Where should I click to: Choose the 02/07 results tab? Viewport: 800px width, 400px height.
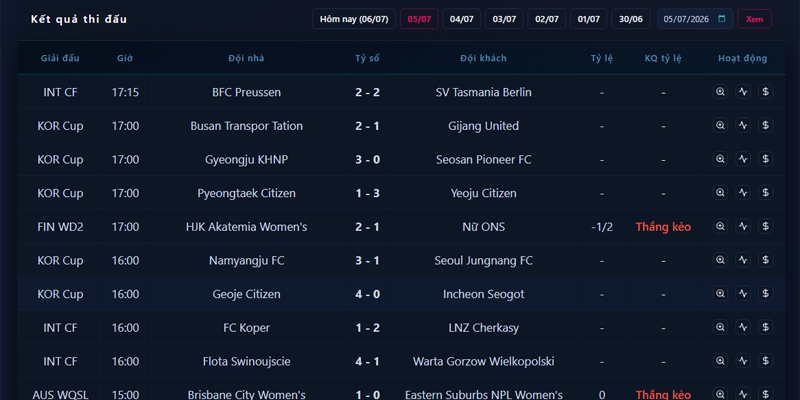[x=546, y=19]
